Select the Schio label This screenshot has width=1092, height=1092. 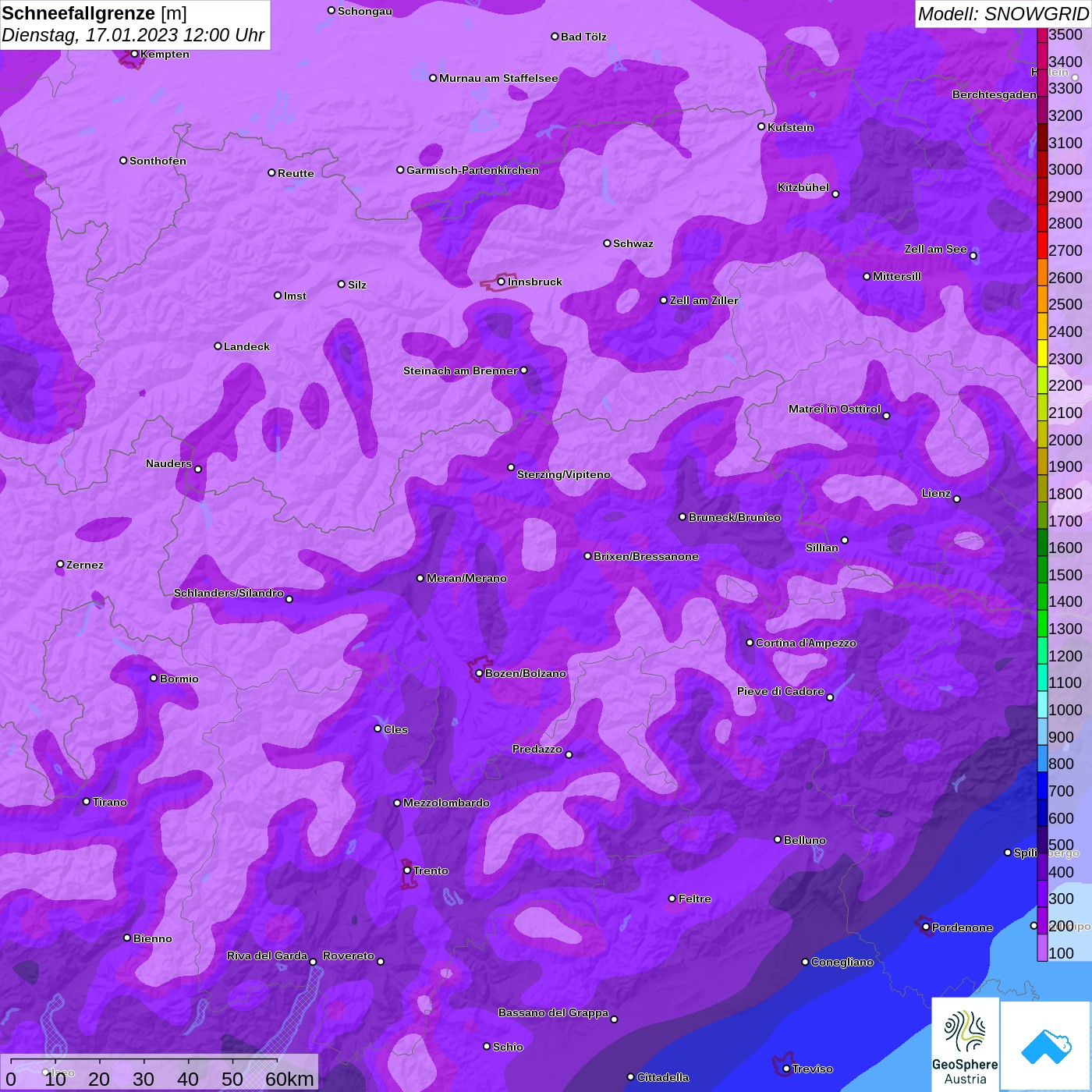[x=508, y=1047]
